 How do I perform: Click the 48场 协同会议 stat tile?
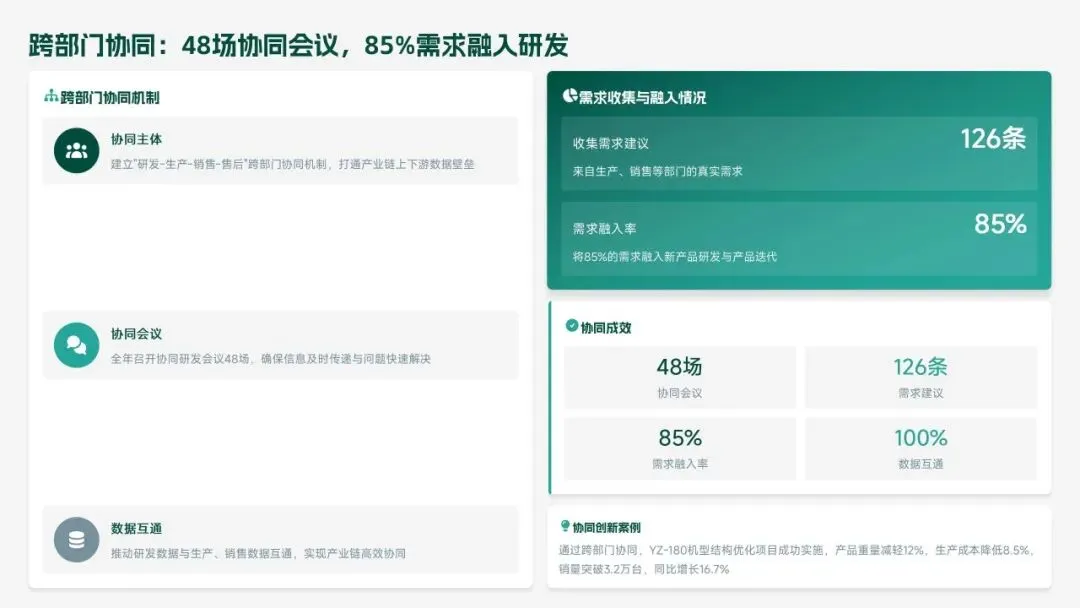point(680,377)
